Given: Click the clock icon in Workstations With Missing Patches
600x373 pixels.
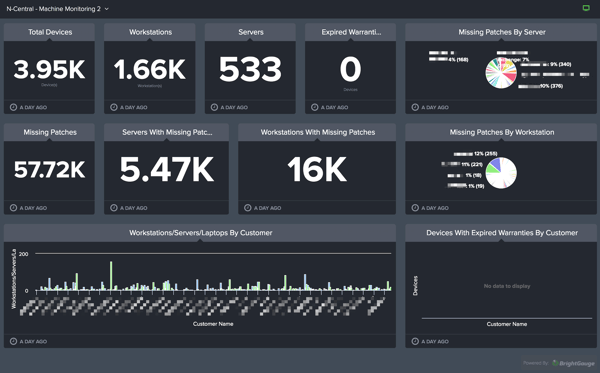Looking at the screenshot, I should (248, 208).
